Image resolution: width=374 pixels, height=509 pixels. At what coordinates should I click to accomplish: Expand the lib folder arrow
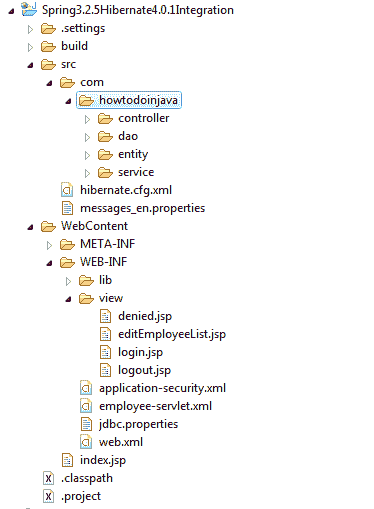click(68, 281)
